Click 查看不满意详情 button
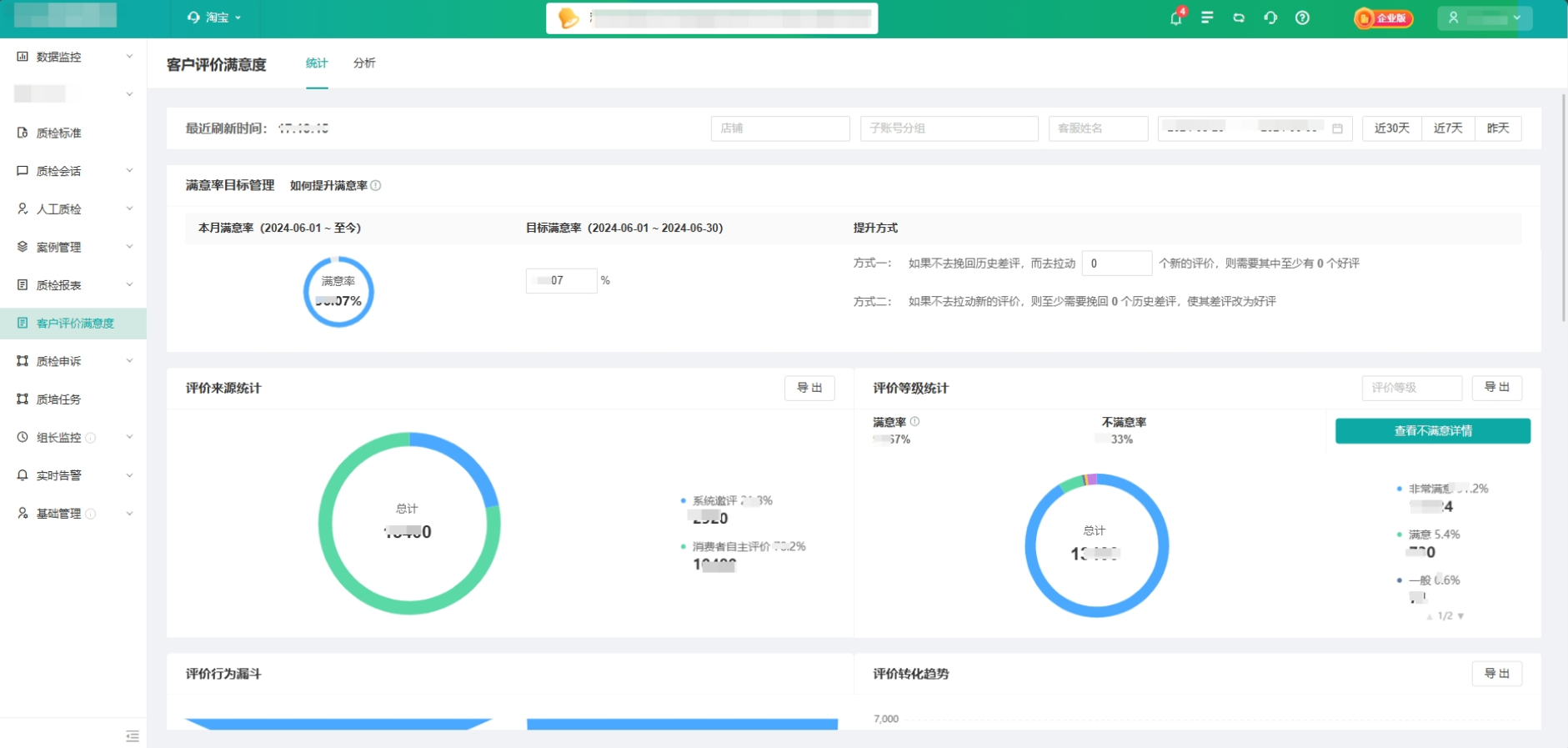Viewport: 1568px width, 748px height. coord(1433,431)
